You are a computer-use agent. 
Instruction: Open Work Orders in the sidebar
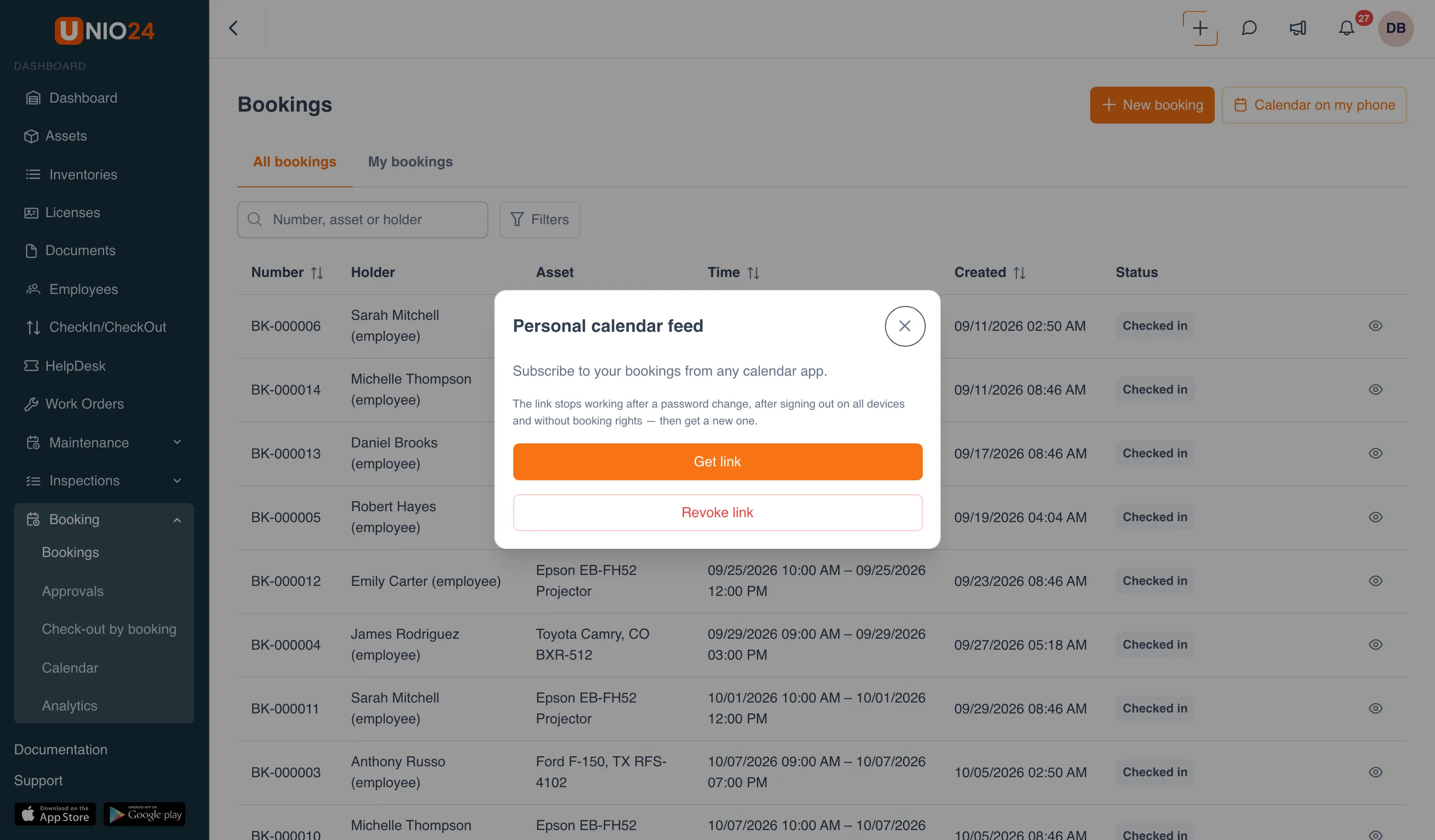click(74, 404)
